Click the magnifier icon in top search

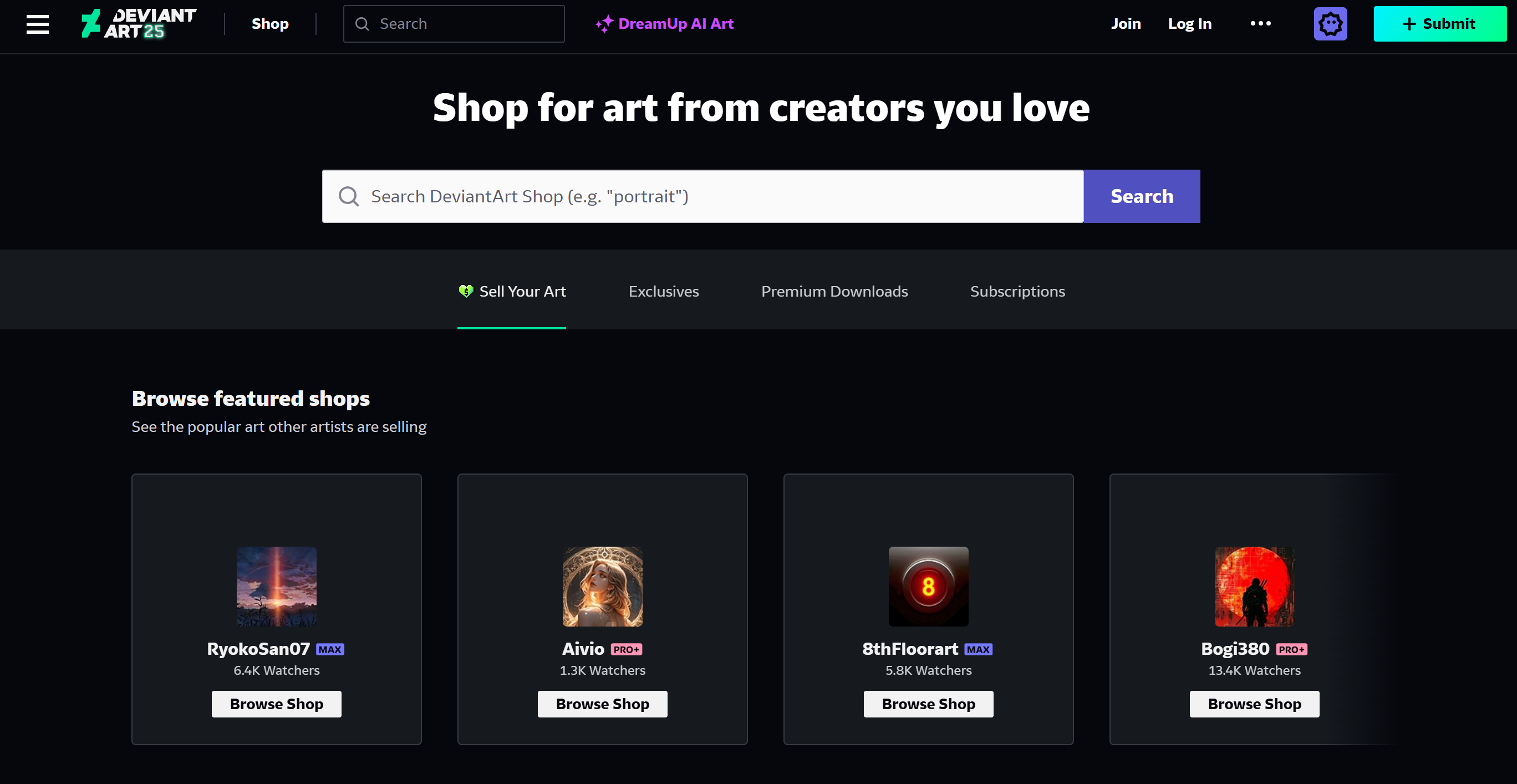(x=362, y=24)
